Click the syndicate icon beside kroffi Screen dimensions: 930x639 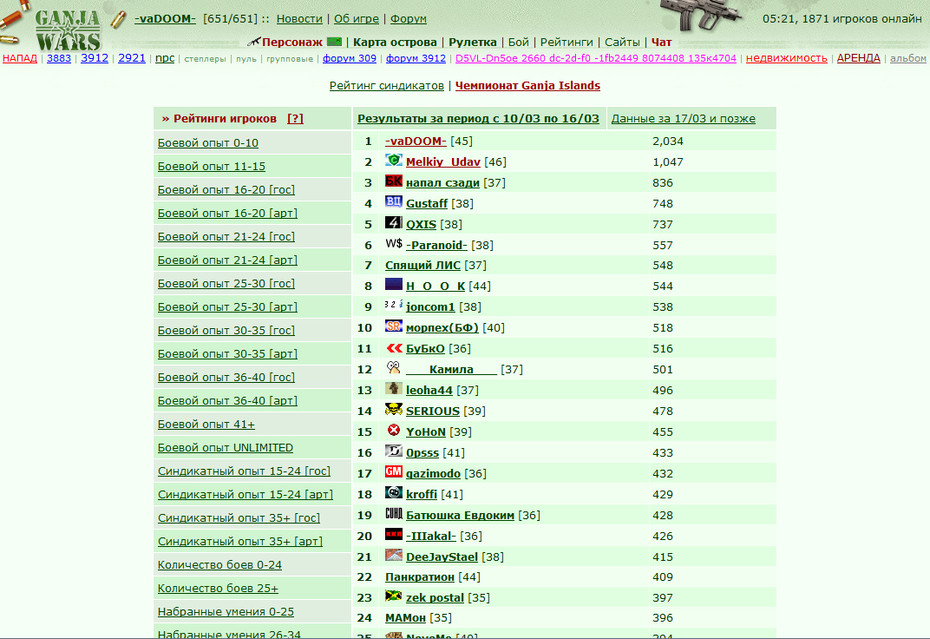click(x=393, y=492)
